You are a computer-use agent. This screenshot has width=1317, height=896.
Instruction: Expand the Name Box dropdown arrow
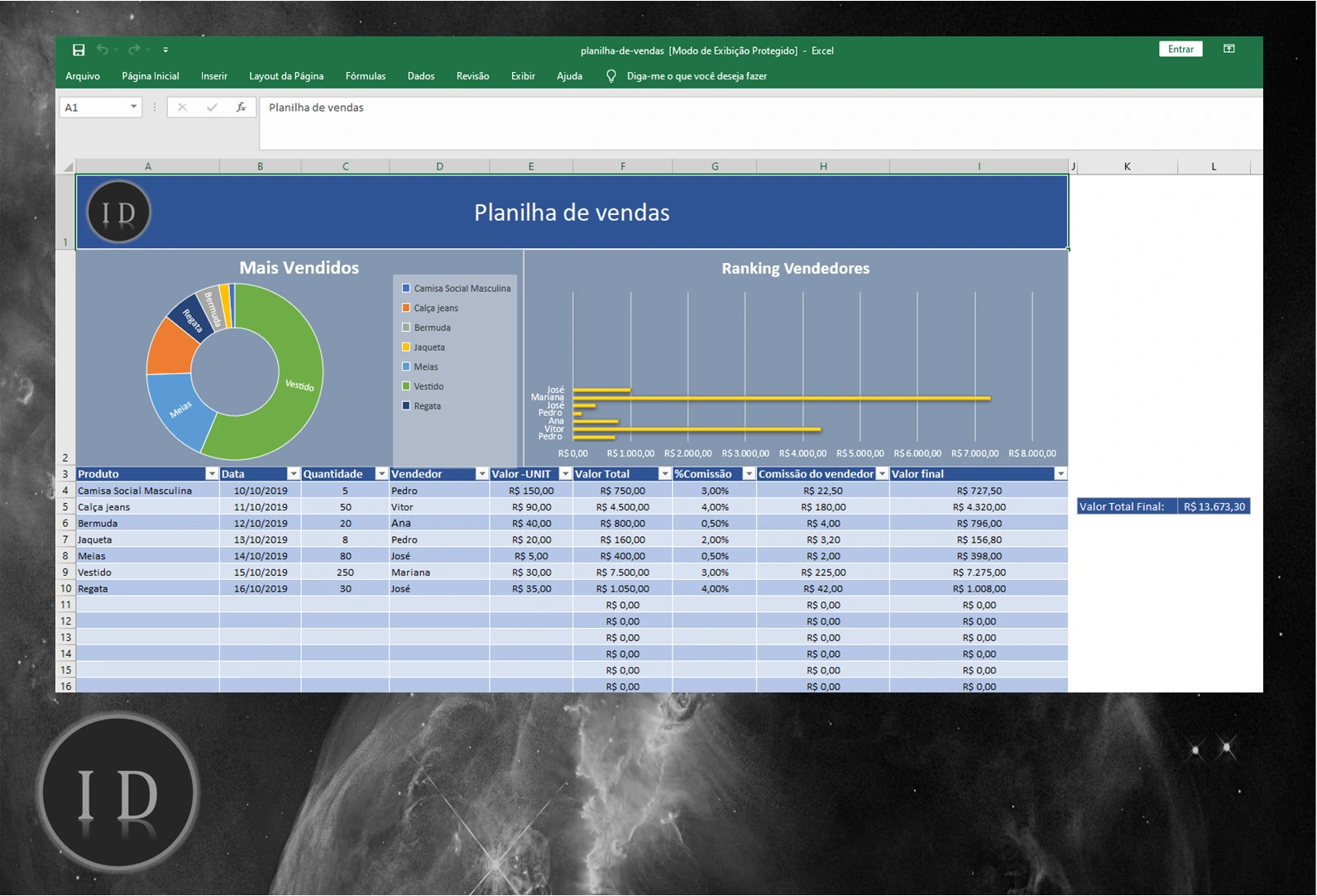[x=133, y=108]
